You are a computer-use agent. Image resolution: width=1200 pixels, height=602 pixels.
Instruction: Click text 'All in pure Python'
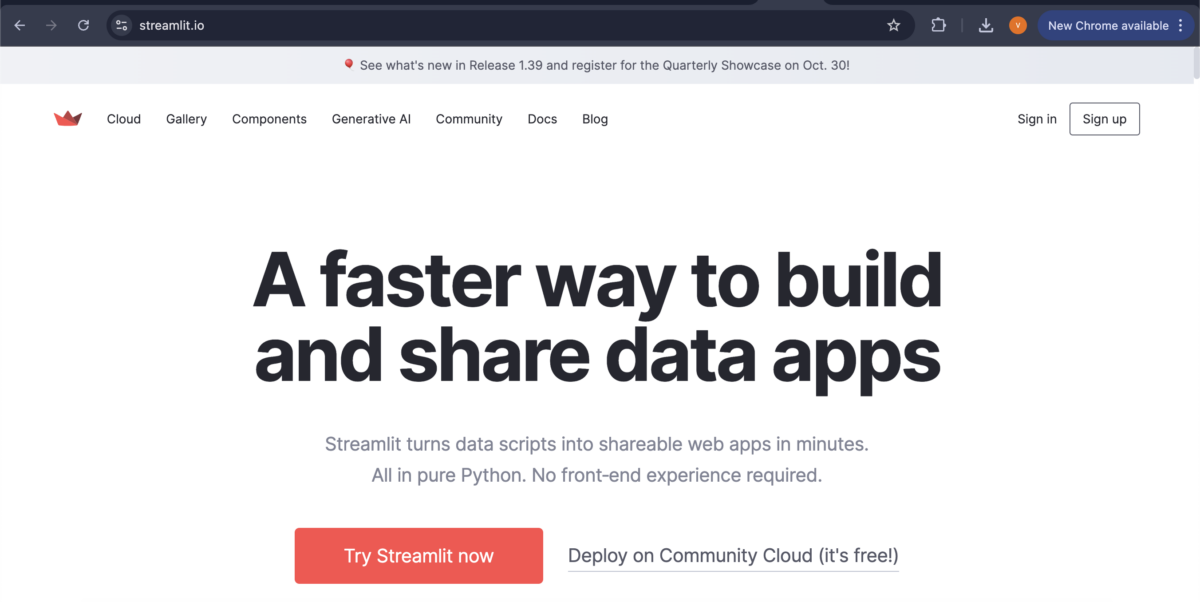(x=447, y=476)
